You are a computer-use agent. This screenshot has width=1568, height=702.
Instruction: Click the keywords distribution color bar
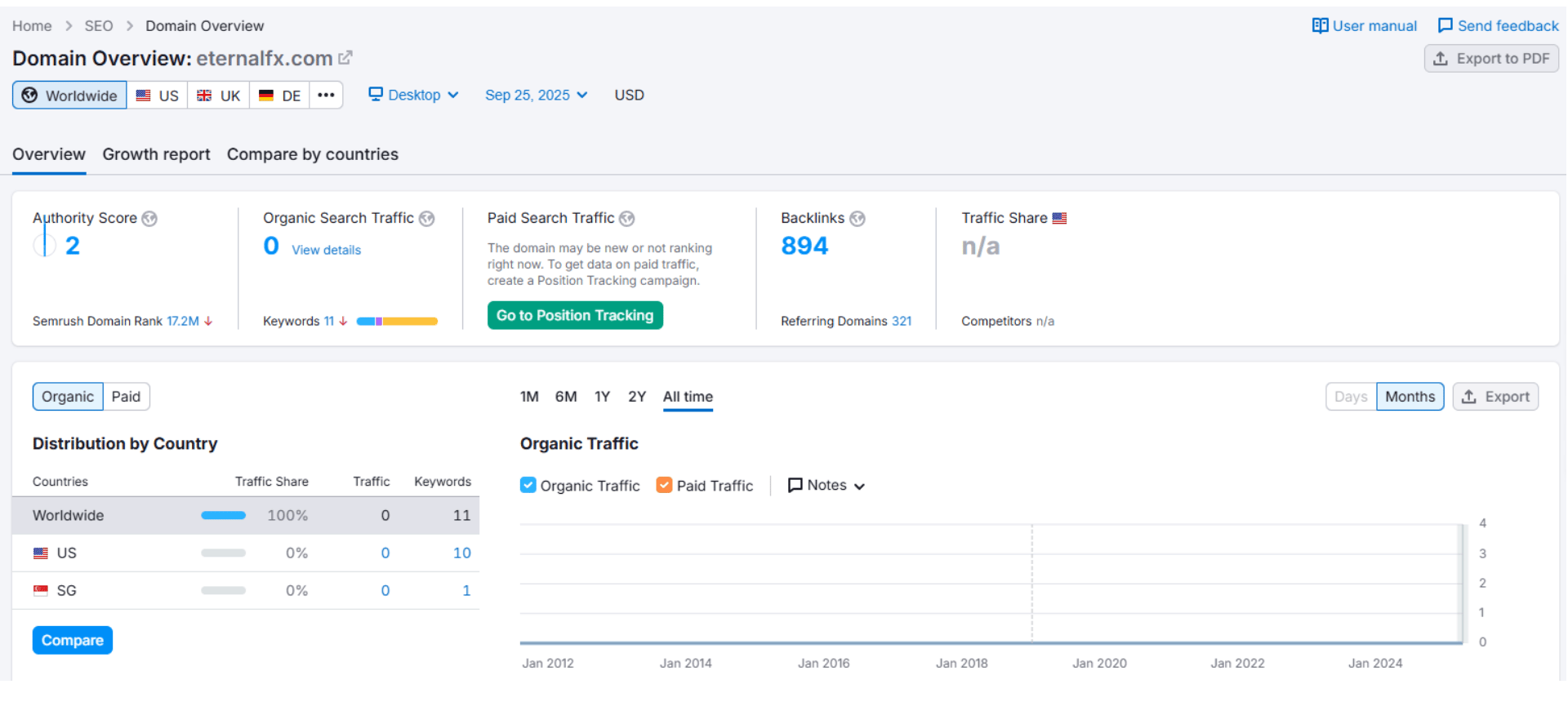(397, 322)
